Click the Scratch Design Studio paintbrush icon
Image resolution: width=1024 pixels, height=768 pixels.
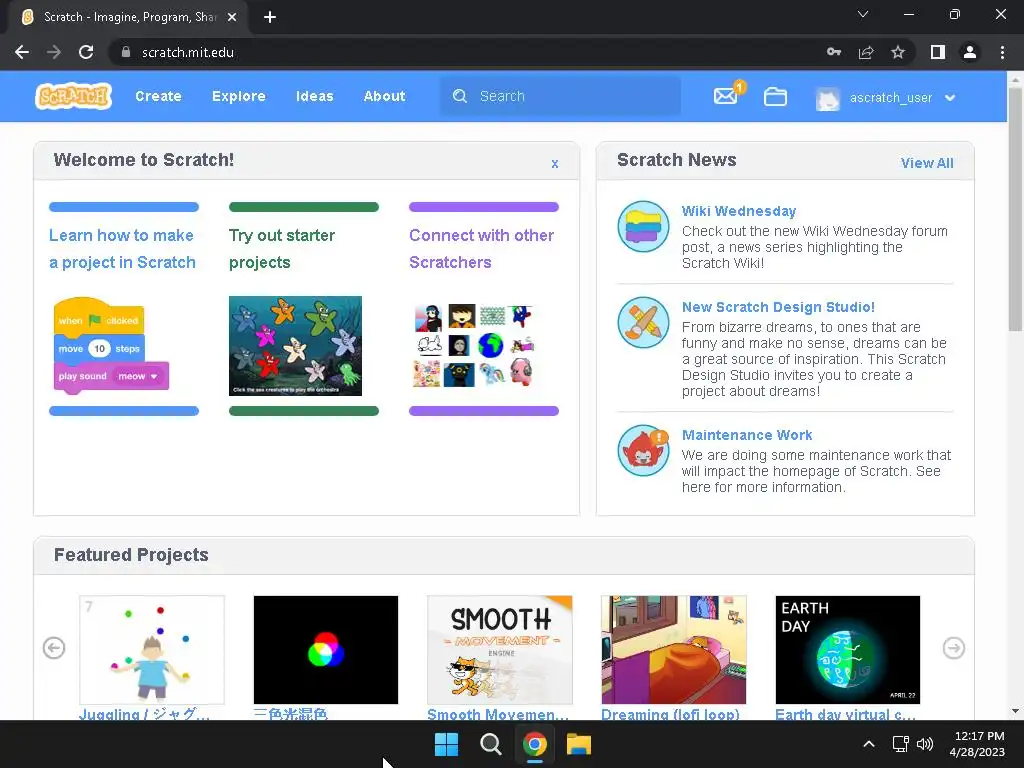(x=643, y=323)
